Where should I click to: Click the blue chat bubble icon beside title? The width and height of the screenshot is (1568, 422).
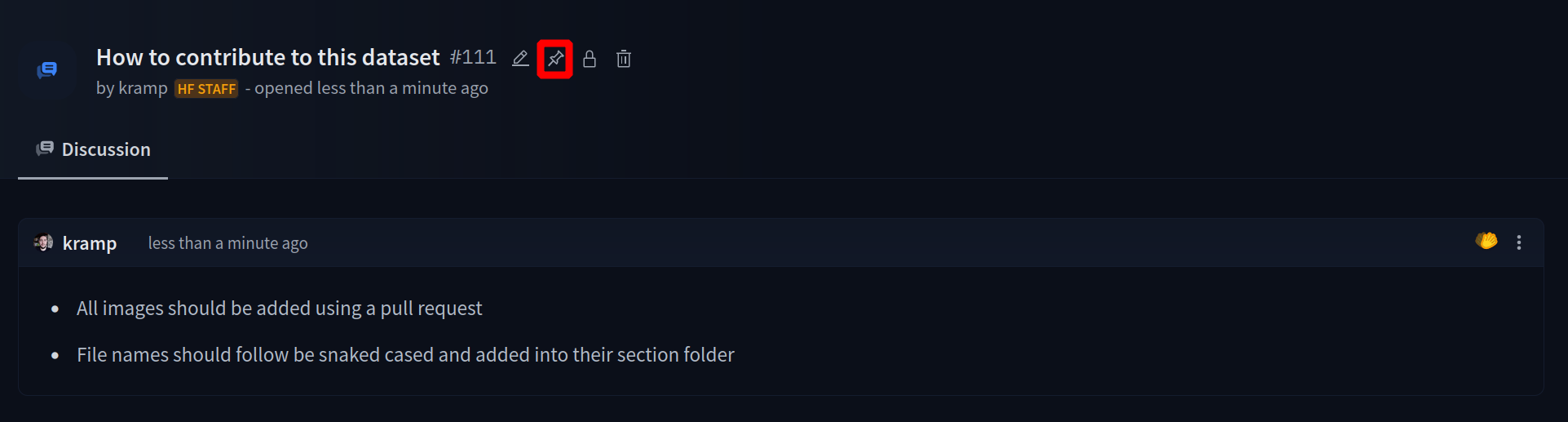click(x=47, y=70)
